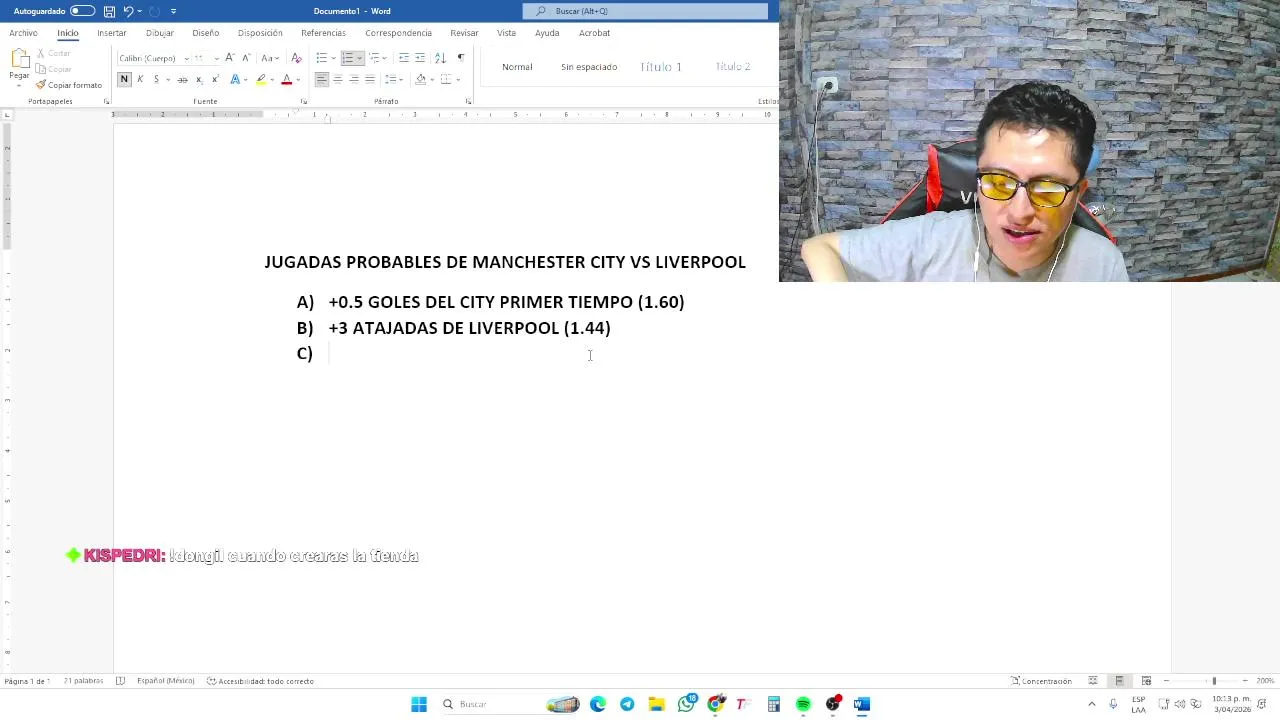Show paragraph marks with pilcrow icon
Image resolution: width=1280 pixels, height=720 pixels.
click(460, 58)
